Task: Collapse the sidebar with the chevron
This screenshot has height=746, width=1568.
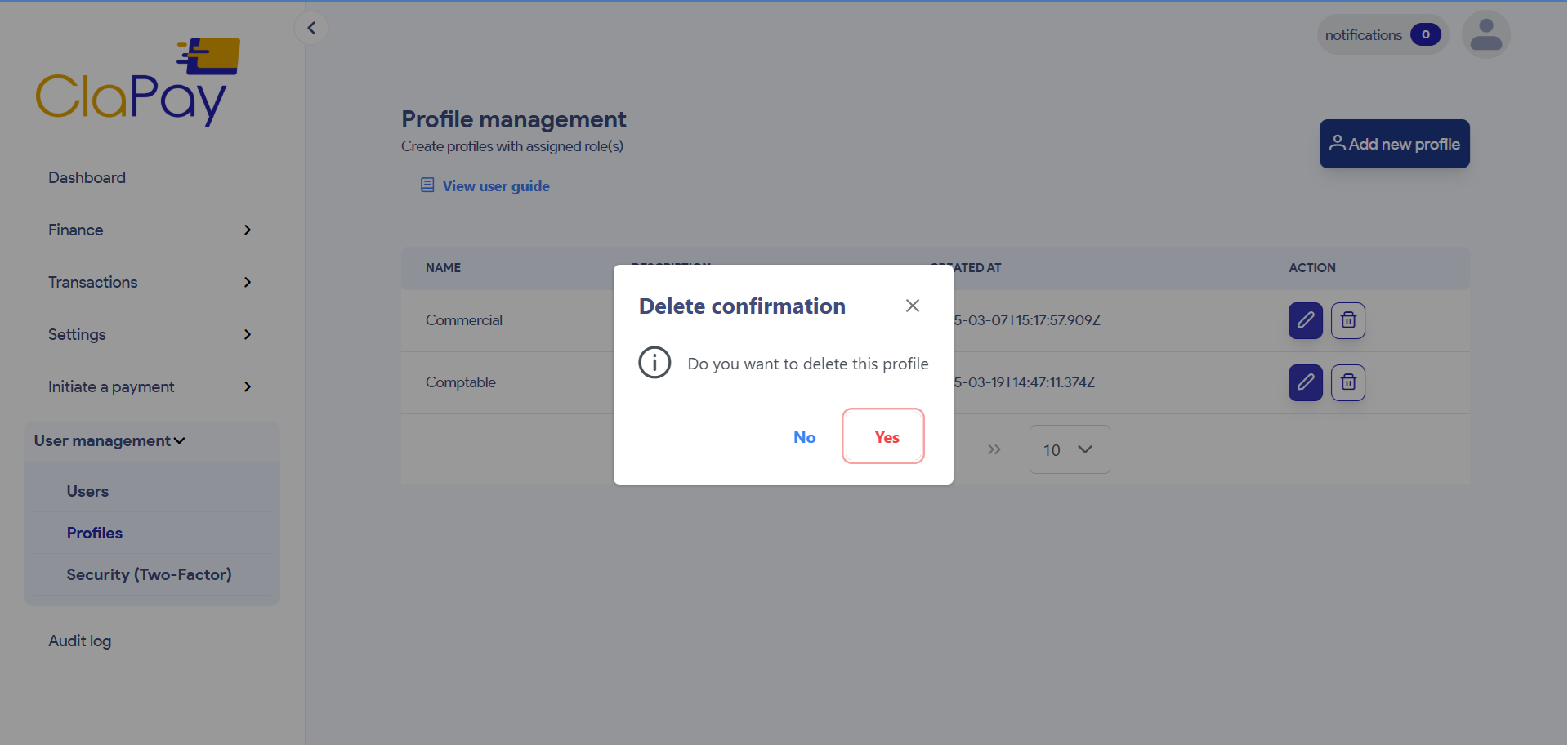Action: coord(311,27)
